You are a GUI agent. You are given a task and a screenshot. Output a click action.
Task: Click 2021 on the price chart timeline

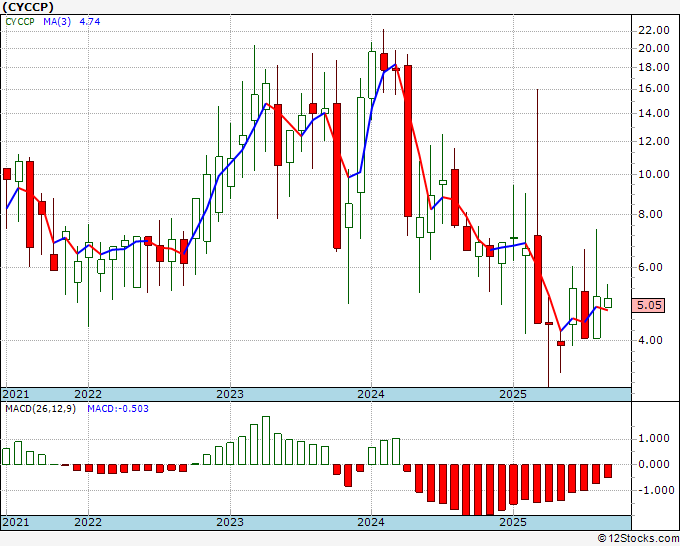[16, 394]
